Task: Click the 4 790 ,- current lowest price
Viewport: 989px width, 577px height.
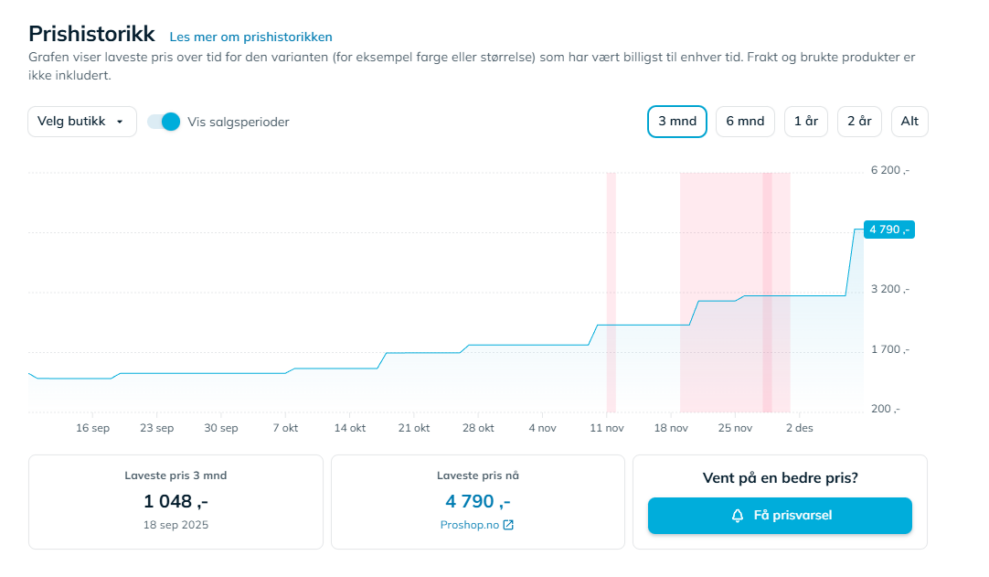Action: (477, 501)
